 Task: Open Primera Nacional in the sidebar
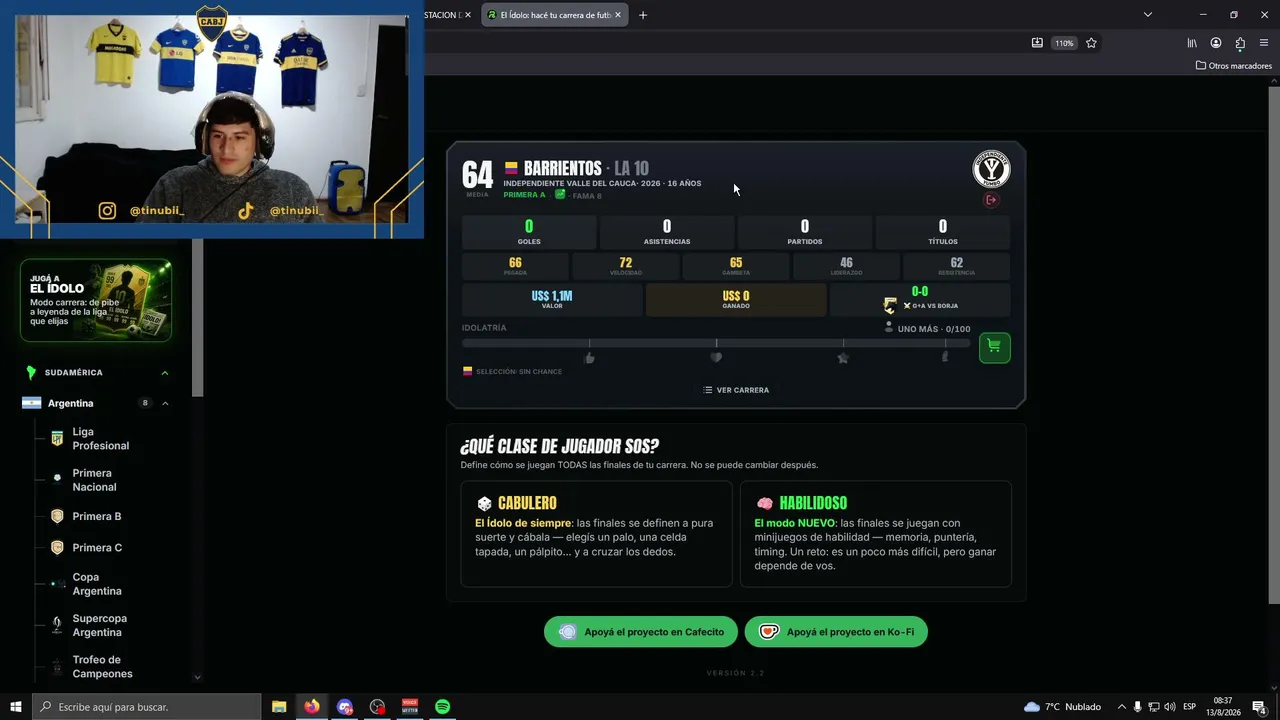96,480
